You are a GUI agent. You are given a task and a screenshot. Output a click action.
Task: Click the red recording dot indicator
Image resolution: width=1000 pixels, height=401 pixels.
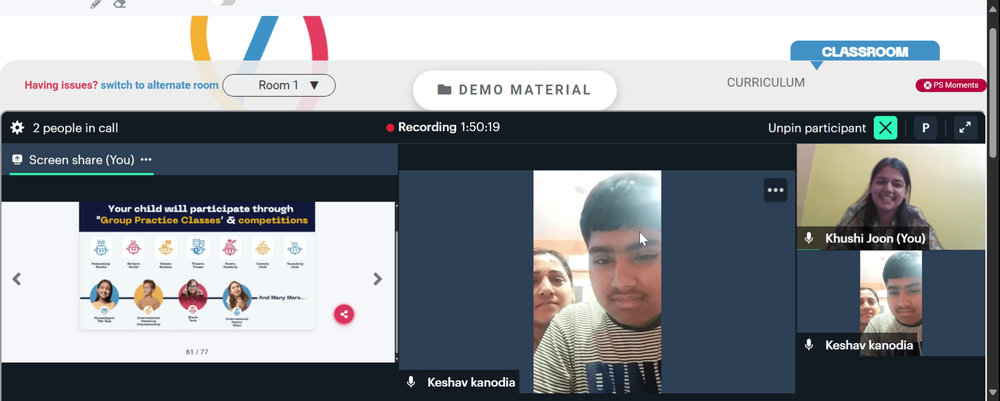pyautogui.click(x=390, y=128)
